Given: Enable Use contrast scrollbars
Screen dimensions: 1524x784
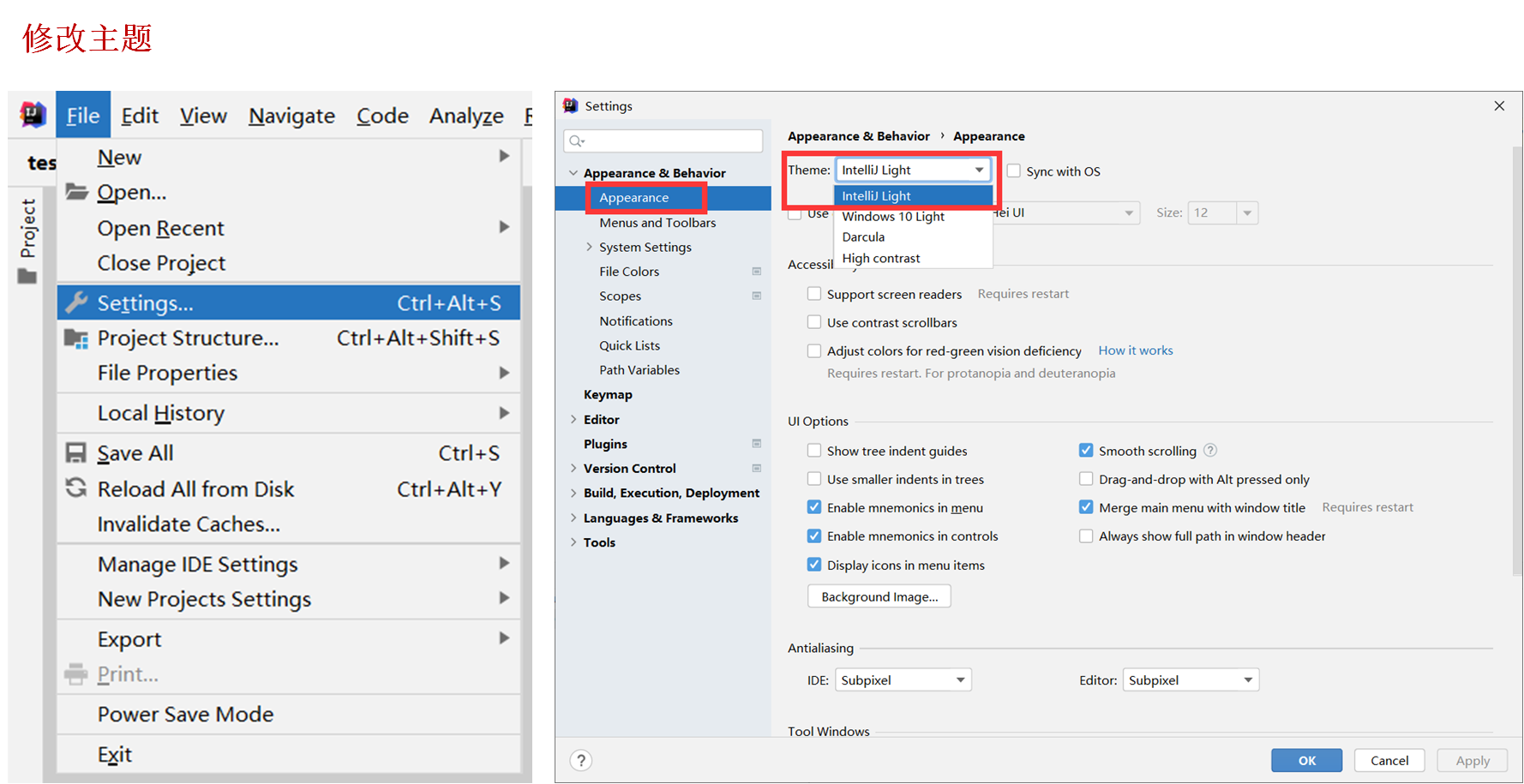Looking at the screenshot, I should coord(814,322).
